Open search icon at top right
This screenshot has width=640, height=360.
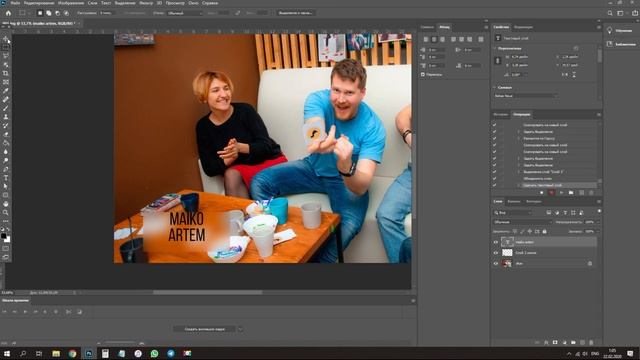[x=610, y=13]
